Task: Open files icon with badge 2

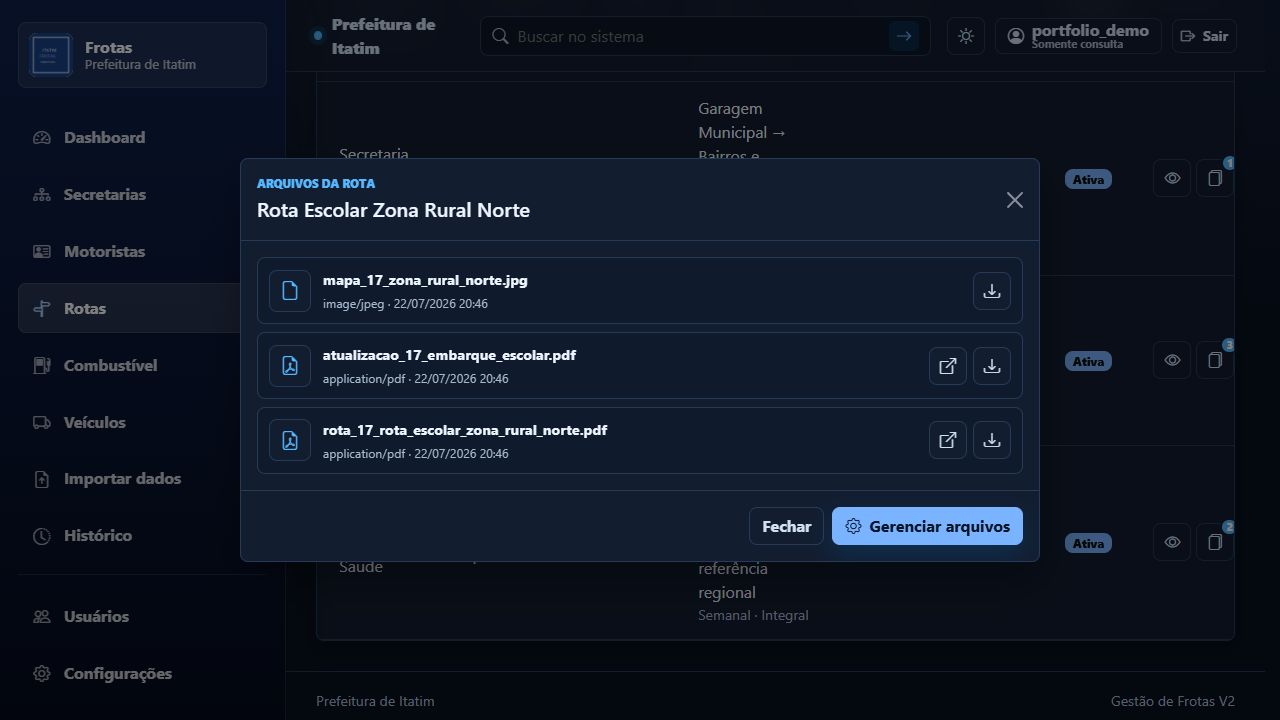Action: coord(1215,543)
